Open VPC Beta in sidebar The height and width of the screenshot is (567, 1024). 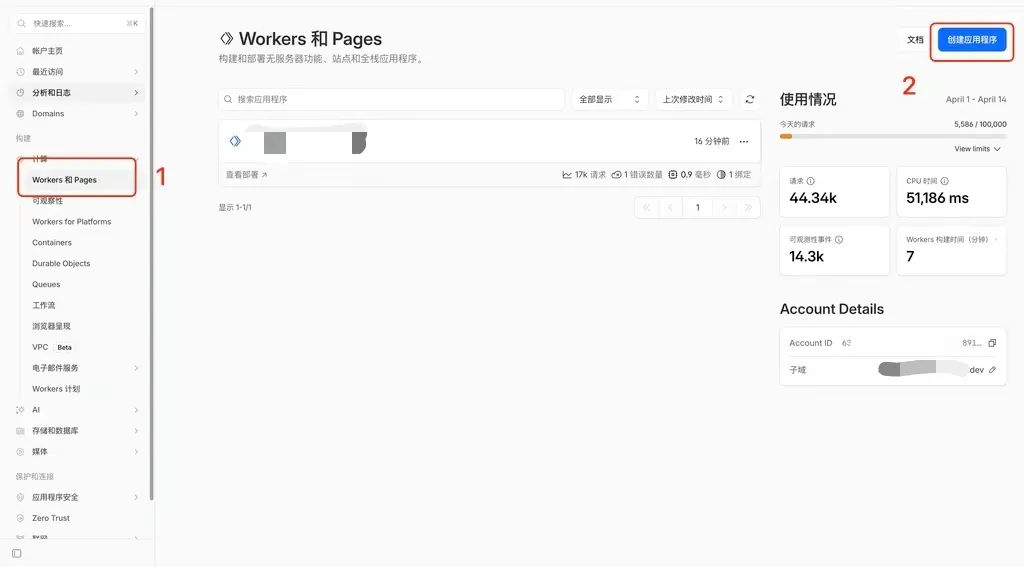click(52, 348)
